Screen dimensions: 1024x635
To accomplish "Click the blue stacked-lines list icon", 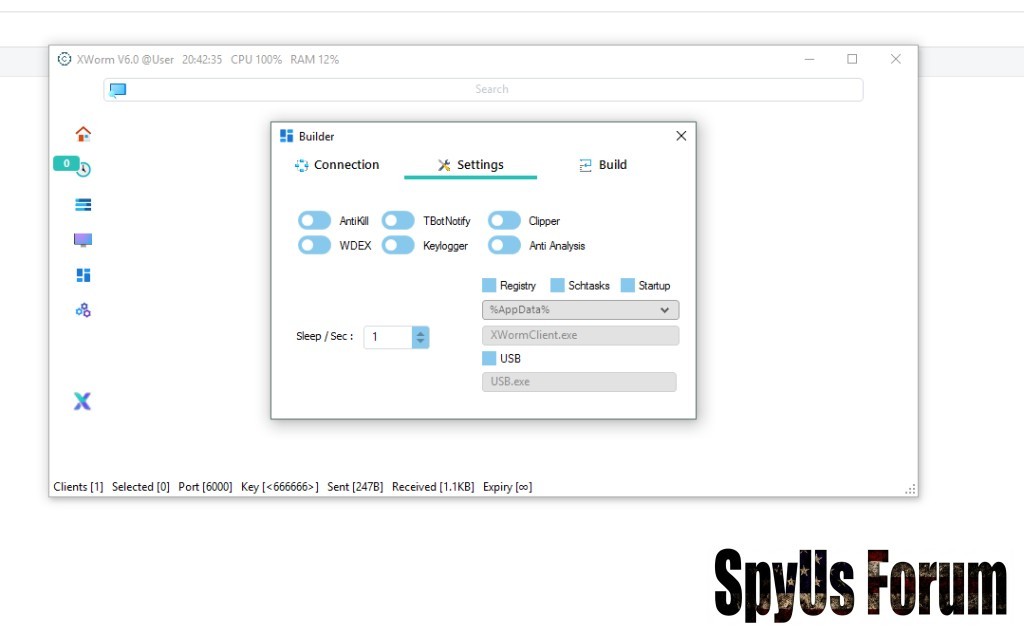I will point(83,205).
